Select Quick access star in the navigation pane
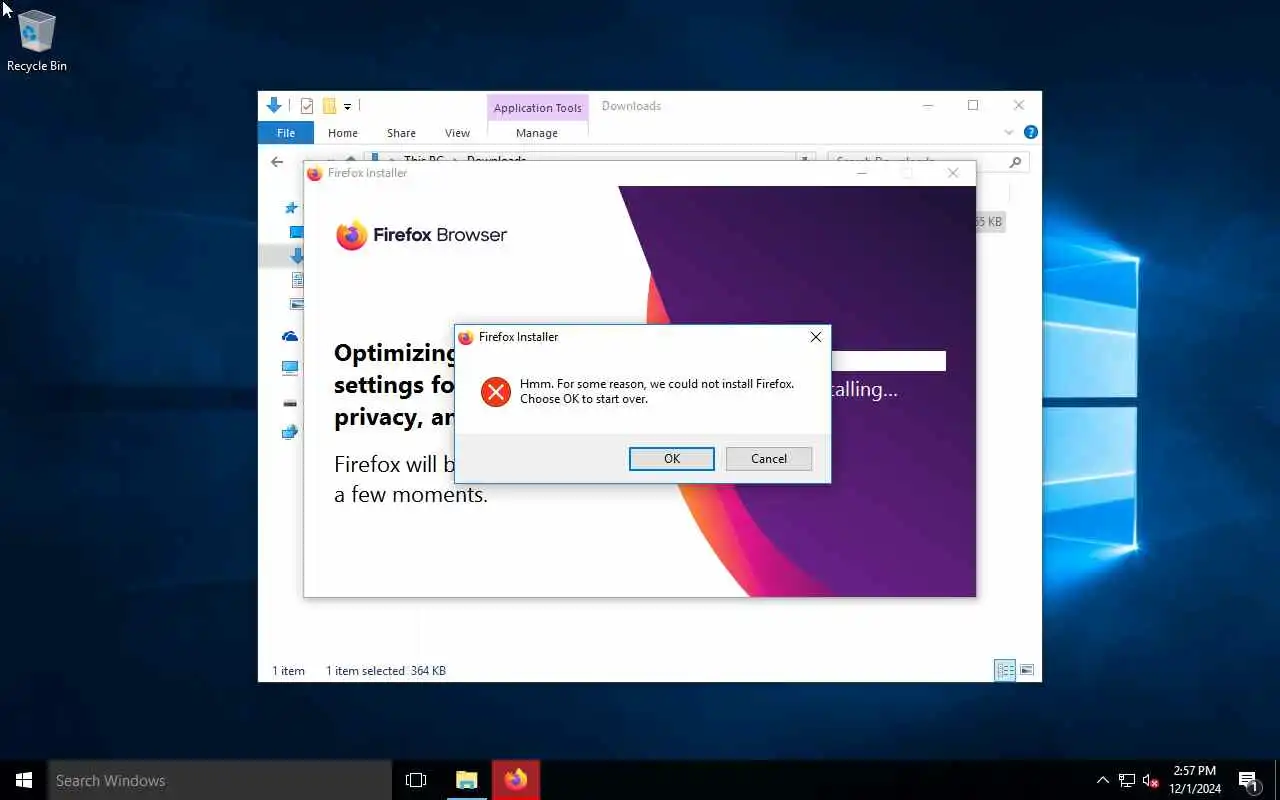The width and height of the screenshot is (1280, 800). [x=291, y=208]
